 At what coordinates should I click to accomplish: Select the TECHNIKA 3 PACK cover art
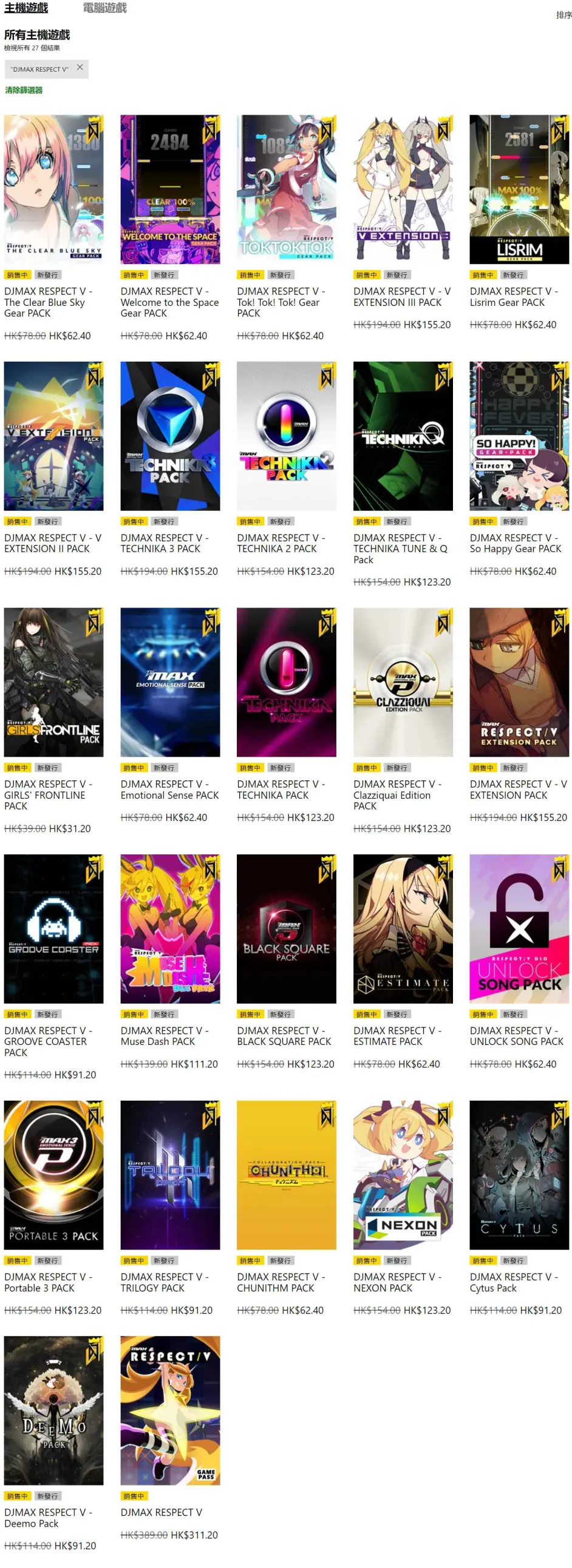170,436
